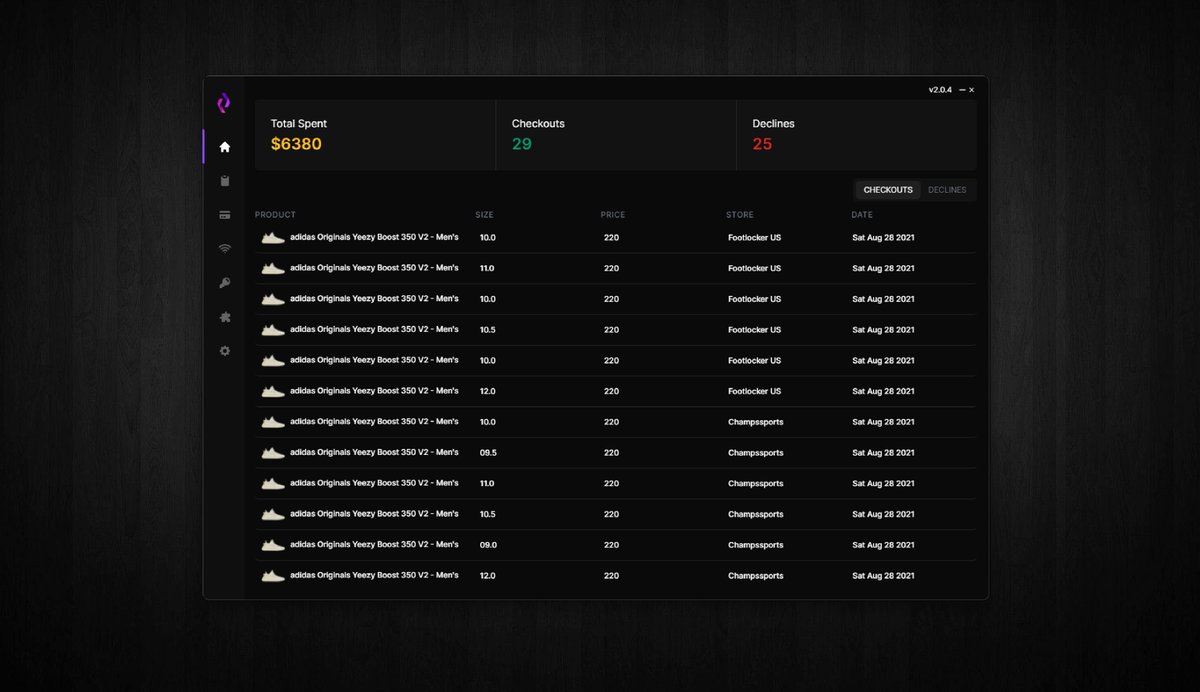
Task: Click price 220 in Champssports size 12.0 row
Action: [x=611, y=576]
